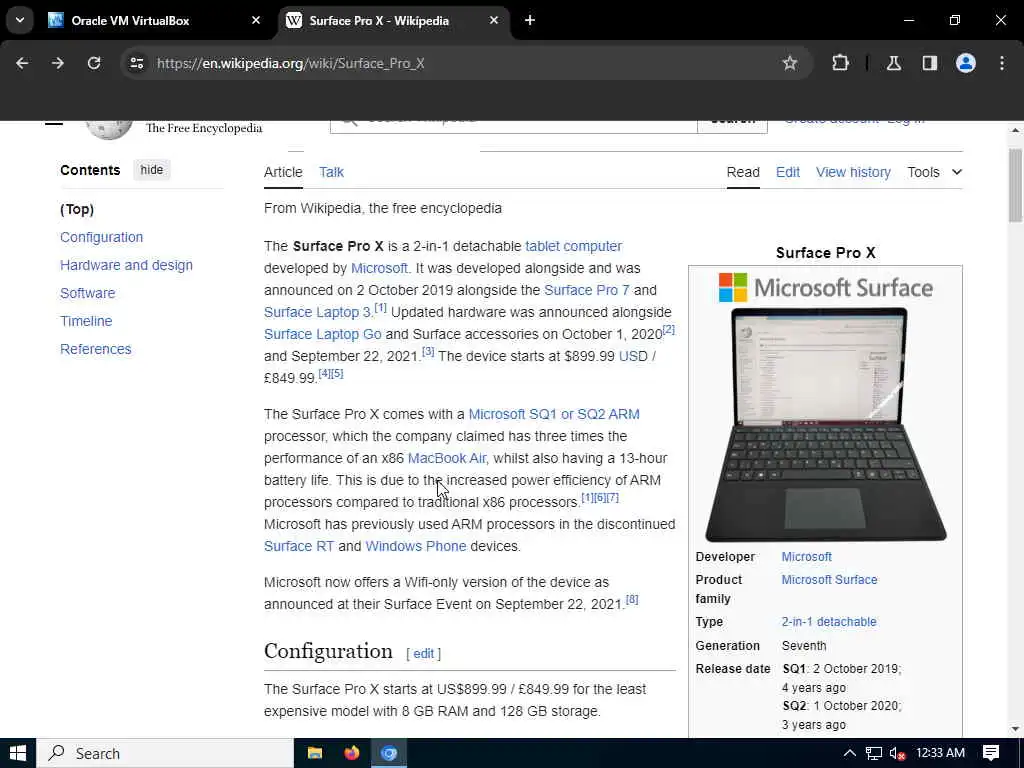Click the taskbar Search box

165,754
